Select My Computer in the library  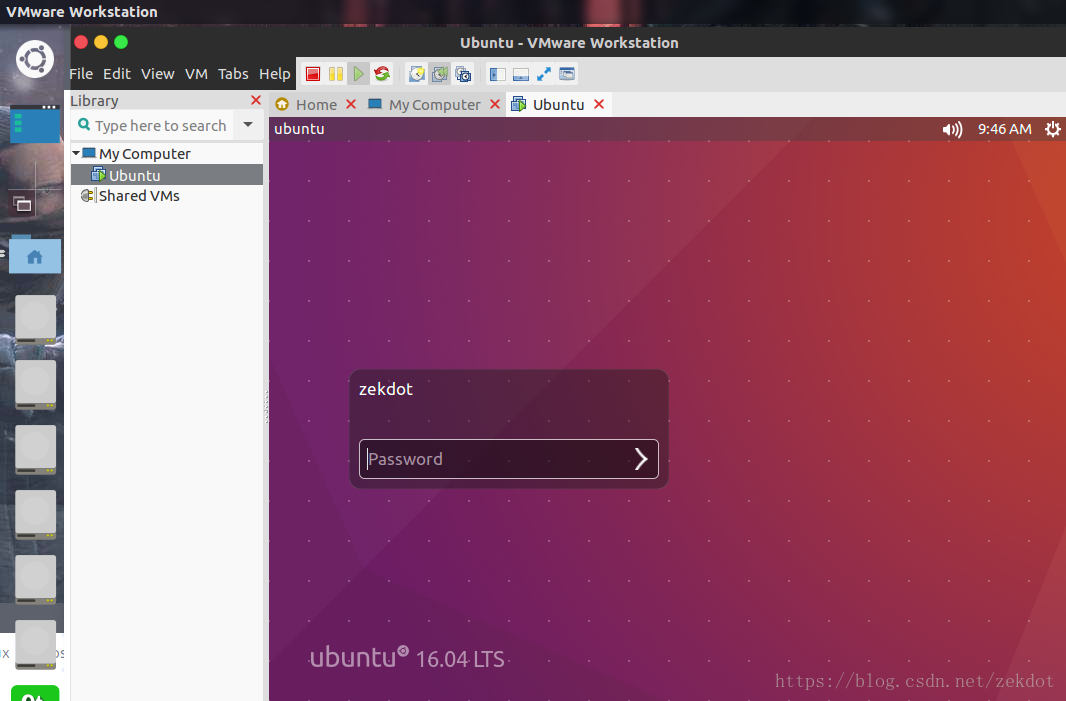point(145,154)
